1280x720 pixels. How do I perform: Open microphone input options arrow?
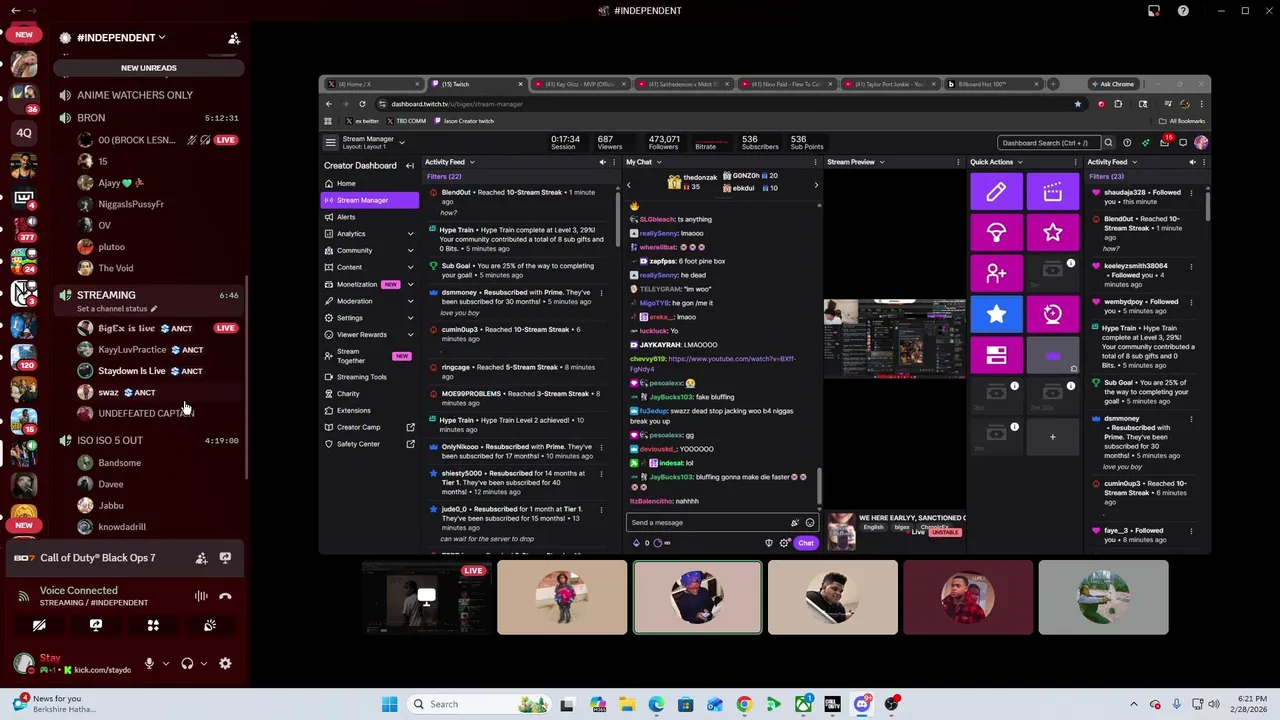[x=166, y=663]
